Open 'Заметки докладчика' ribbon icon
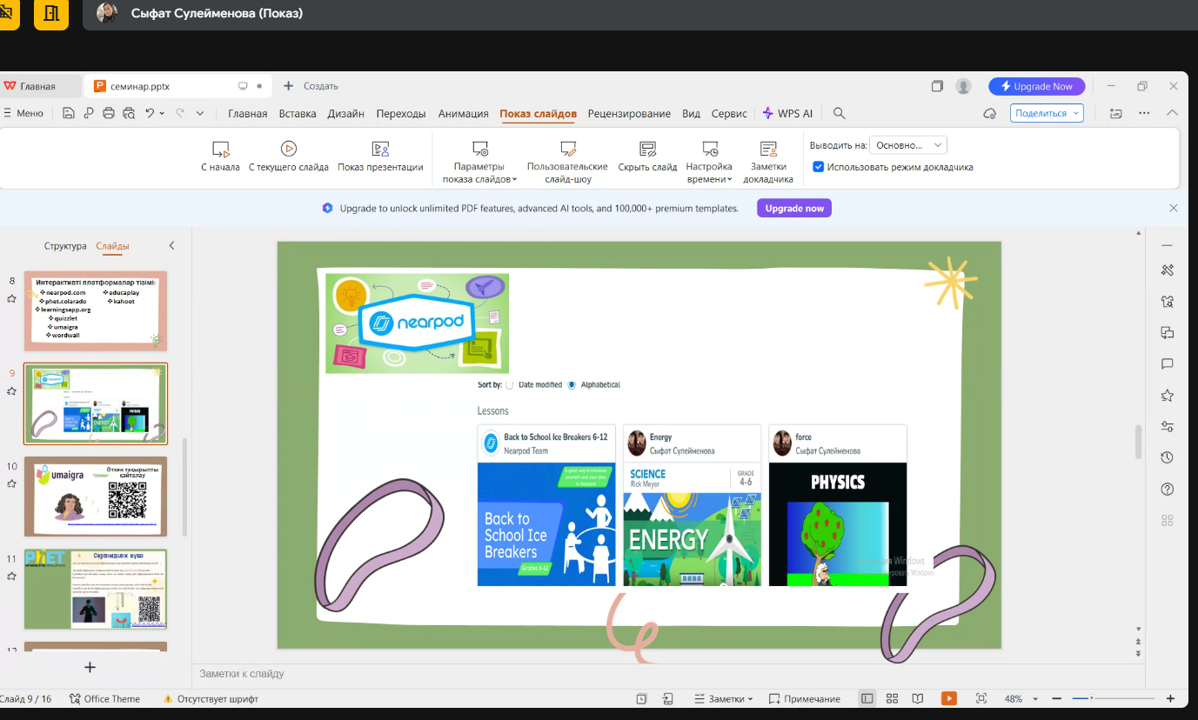The width and height of the screenshot is (1198, 720). pos(768,149)
